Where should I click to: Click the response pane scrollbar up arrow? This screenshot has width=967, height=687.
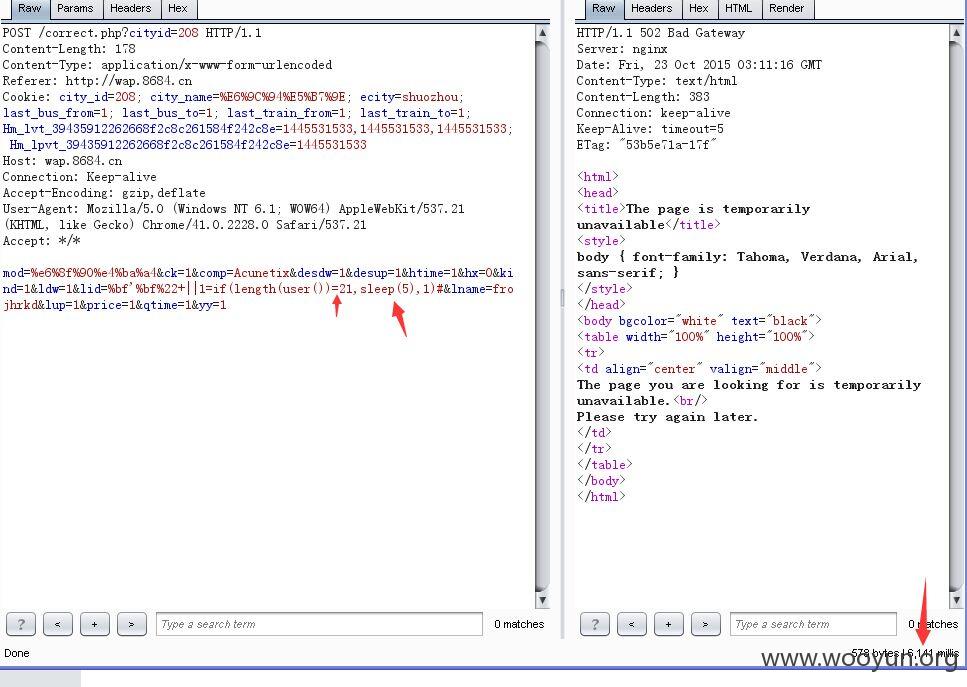tap(956, 33)
